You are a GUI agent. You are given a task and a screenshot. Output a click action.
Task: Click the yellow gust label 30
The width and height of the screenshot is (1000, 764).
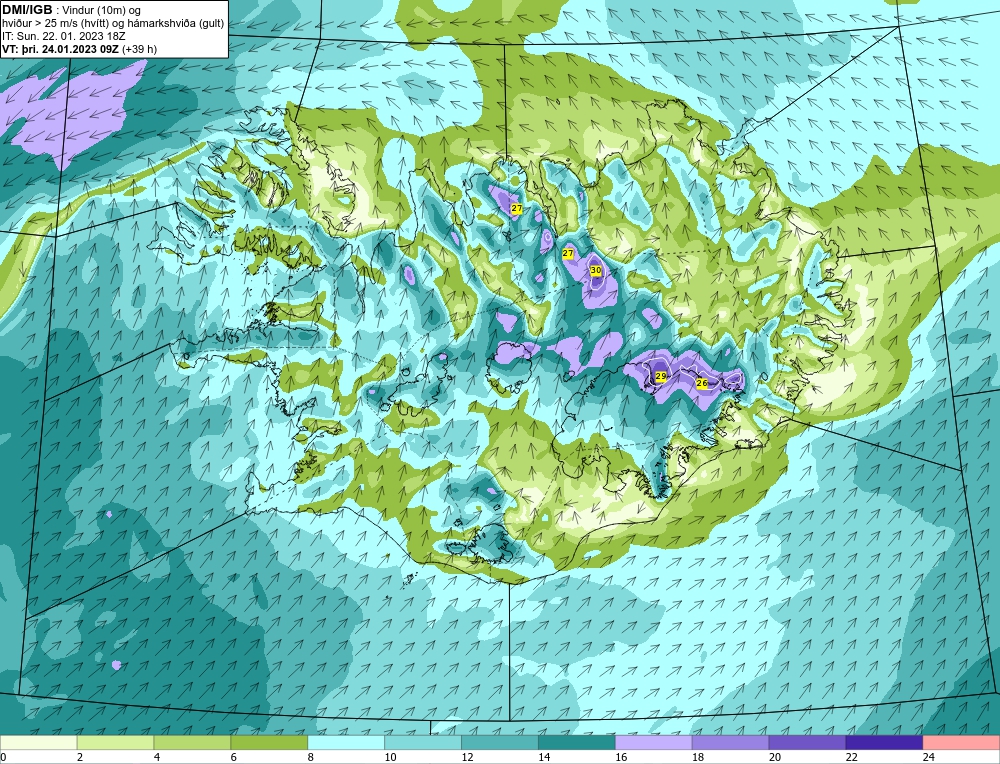[596, 270]
